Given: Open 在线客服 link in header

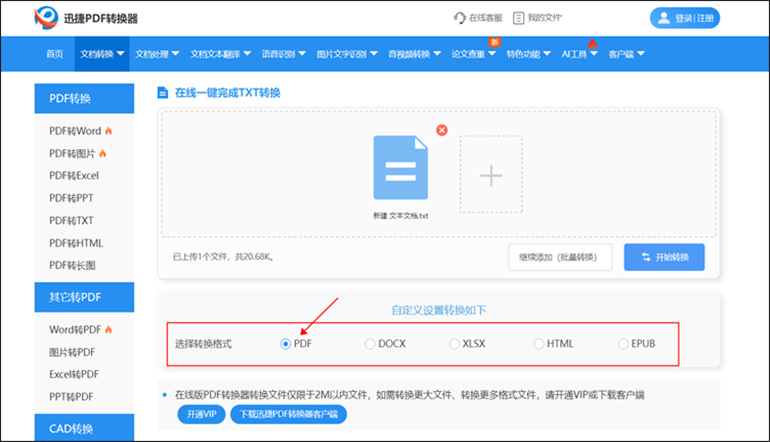Looking at the screenshot, I should click(x=486, y=18).
